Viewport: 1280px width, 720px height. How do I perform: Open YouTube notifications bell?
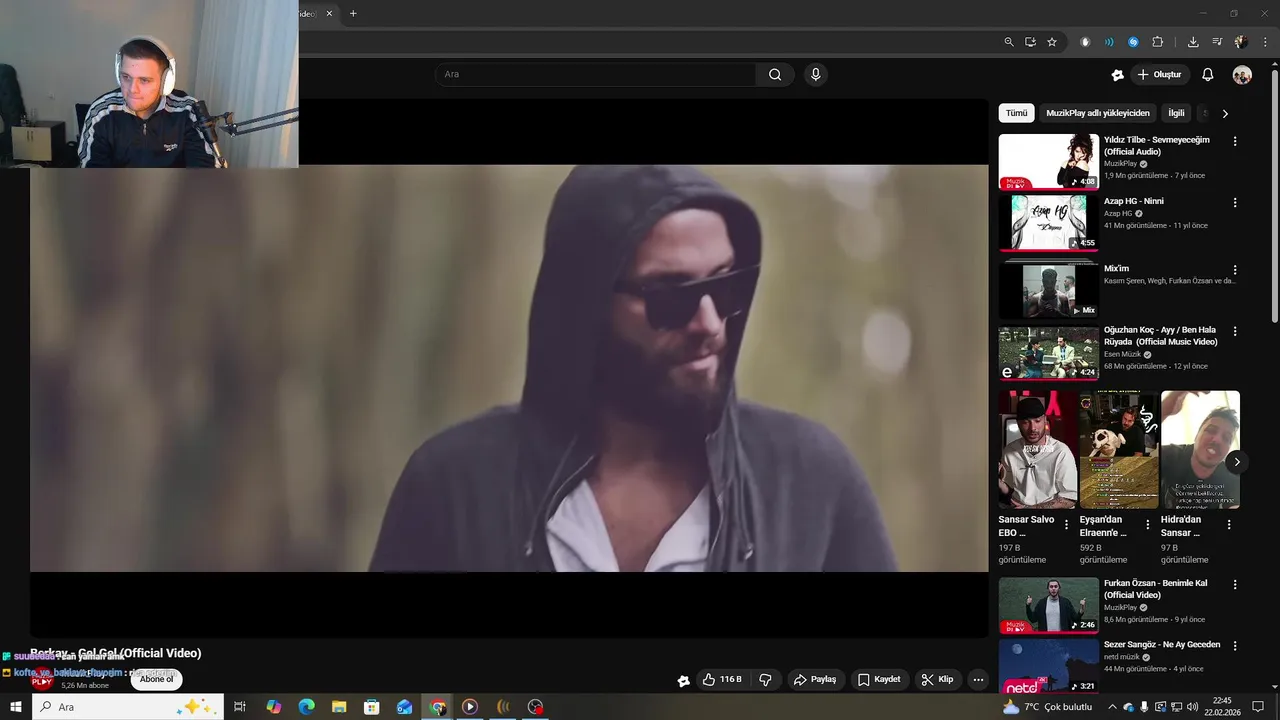click(x=1208, y=75)
